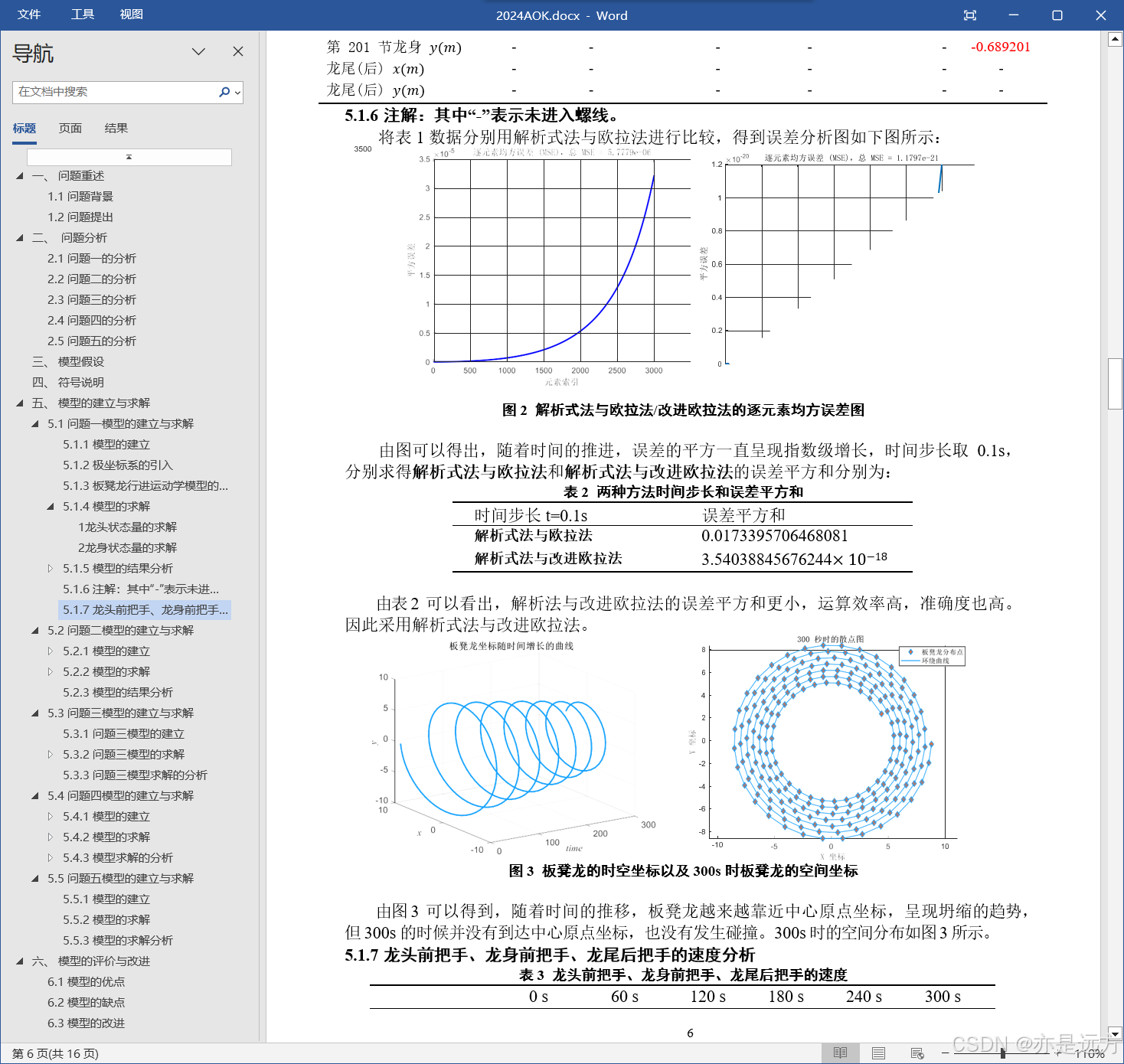This screenshot has height=1064, width=1124.
Task: Select heading 5.1.7 龙头前把手、龙身前把手
Action: coord(145,610)
